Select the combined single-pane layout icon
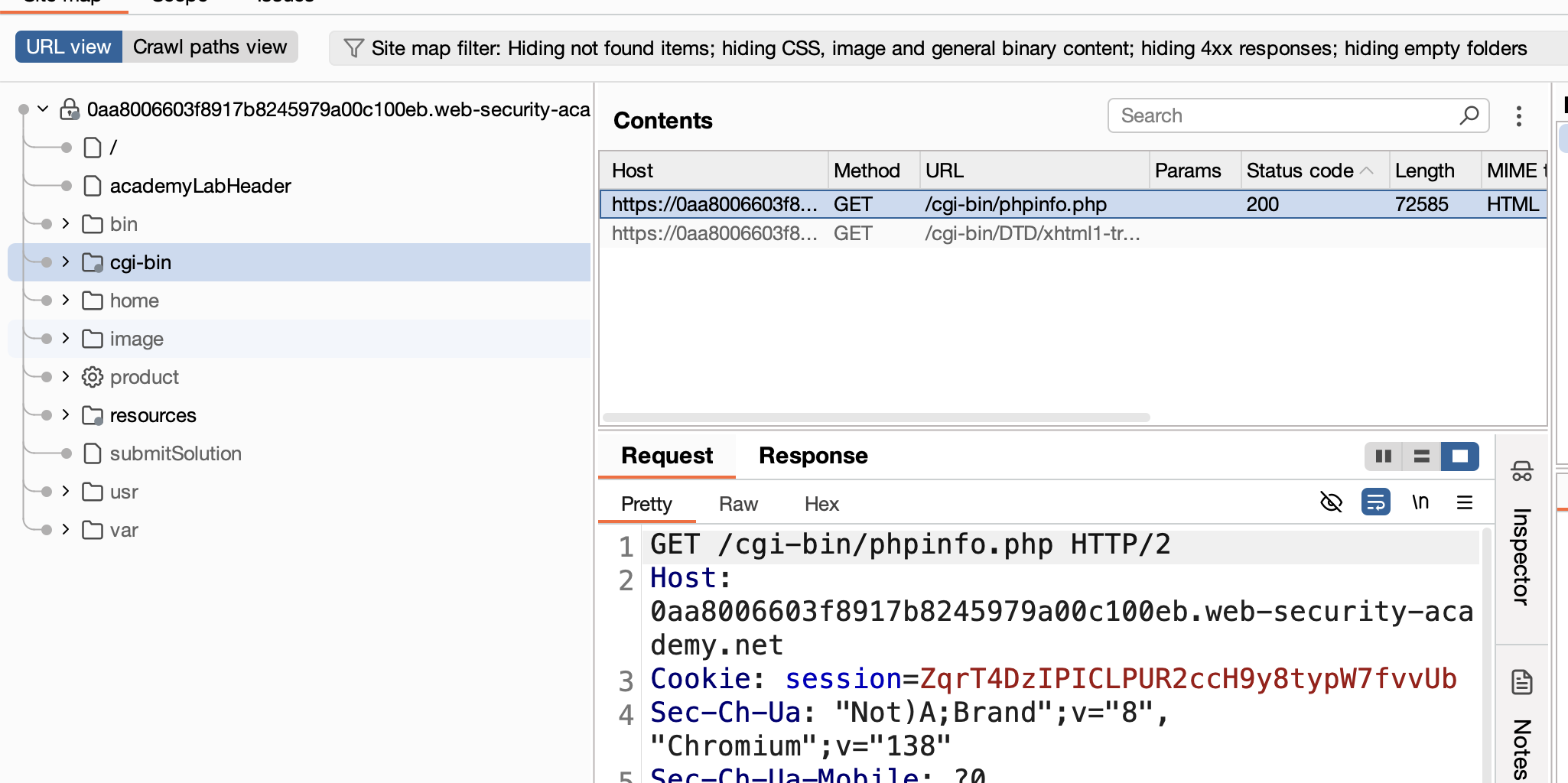The width and height of the screenshot is (1568, 783). coord(1460,456)
